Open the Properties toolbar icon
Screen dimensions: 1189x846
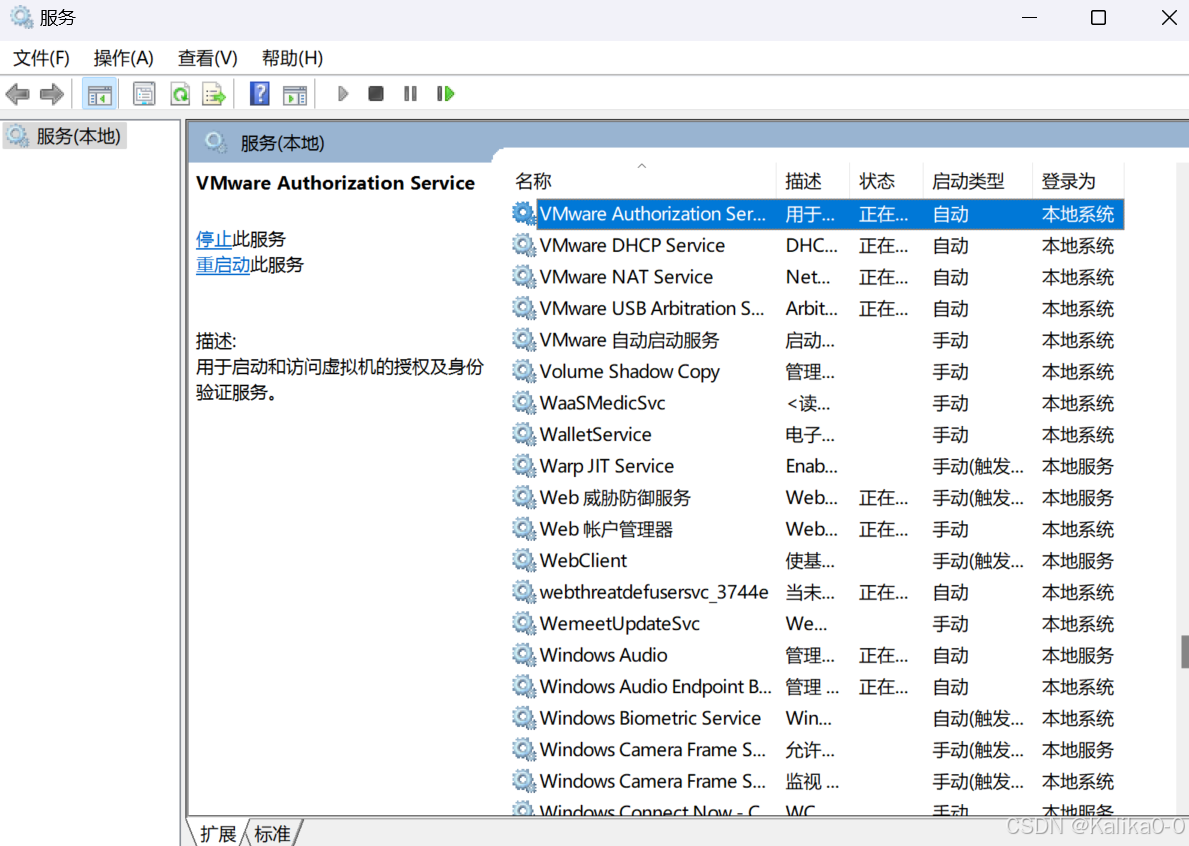pos(144,94)
